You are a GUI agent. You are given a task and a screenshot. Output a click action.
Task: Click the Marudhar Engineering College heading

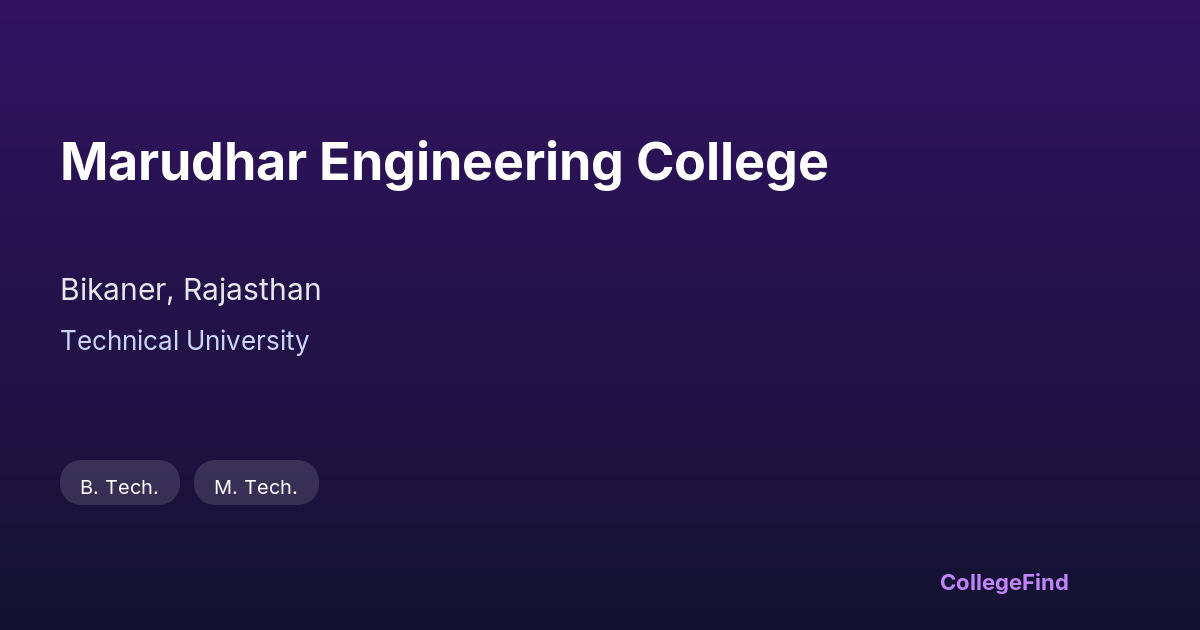(444, 162)
